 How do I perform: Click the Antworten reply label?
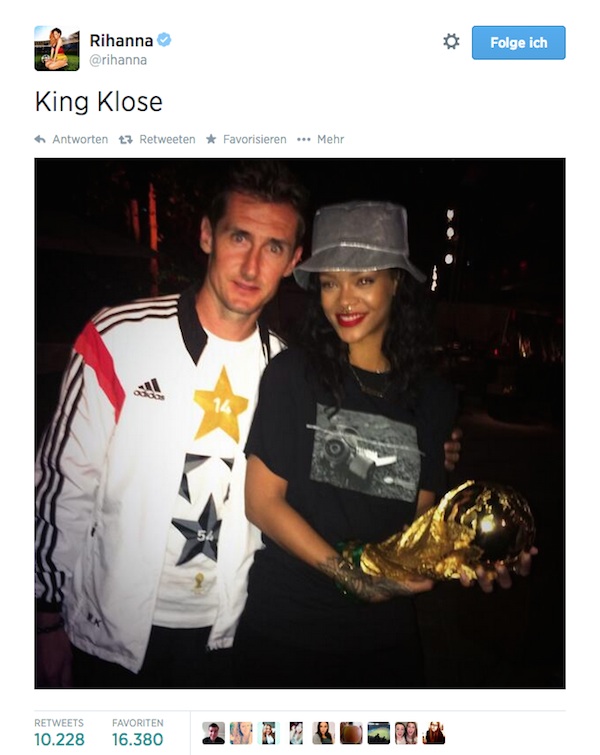point(80,140)
